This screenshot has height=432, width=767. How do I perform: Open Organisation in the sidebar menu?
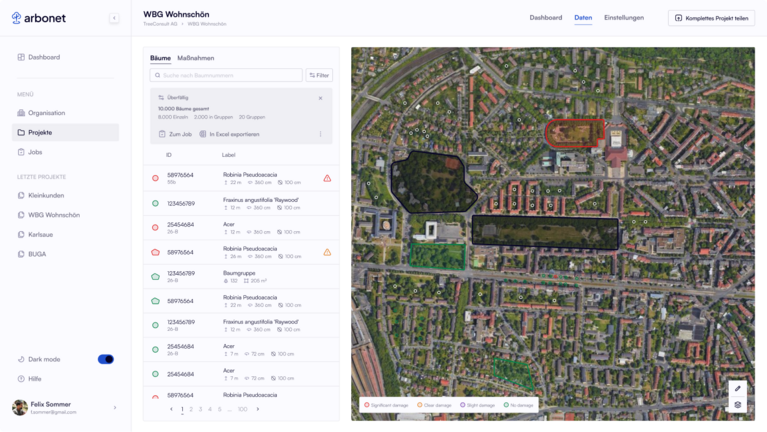click(x=41, y=113)
